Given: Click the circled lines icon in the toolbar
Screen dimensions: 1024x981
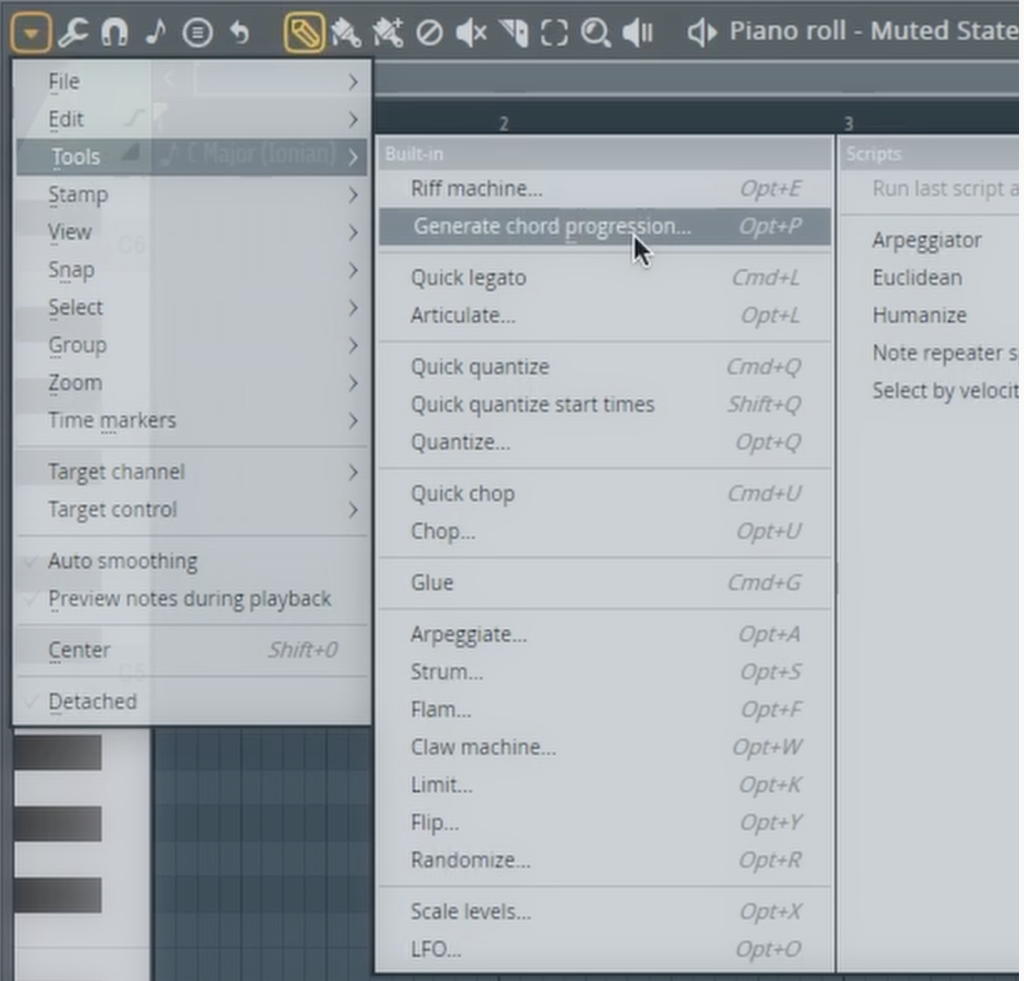Looking at the screenshot, I should 197,33.
